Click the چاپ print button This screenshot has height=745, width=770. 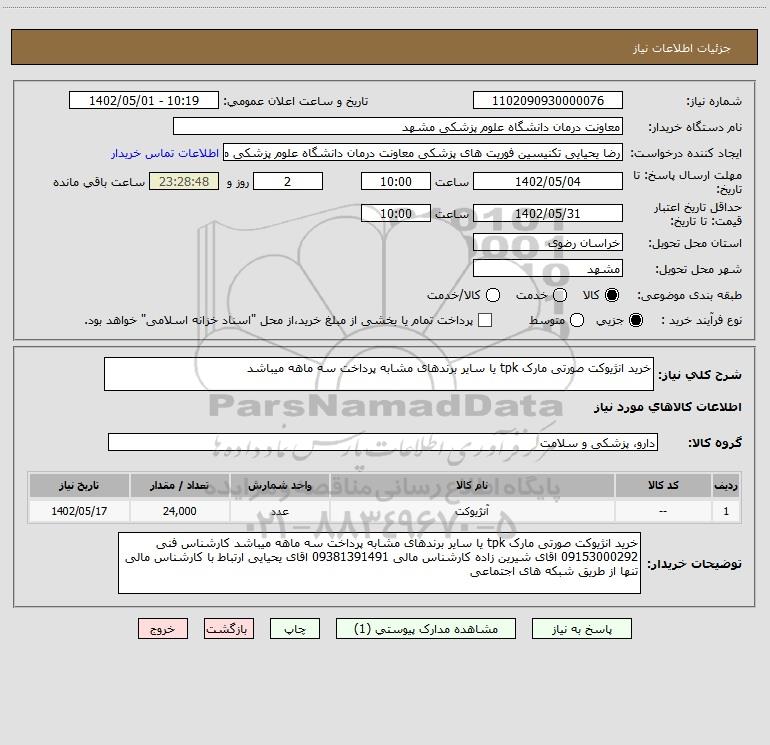[295, 629]
